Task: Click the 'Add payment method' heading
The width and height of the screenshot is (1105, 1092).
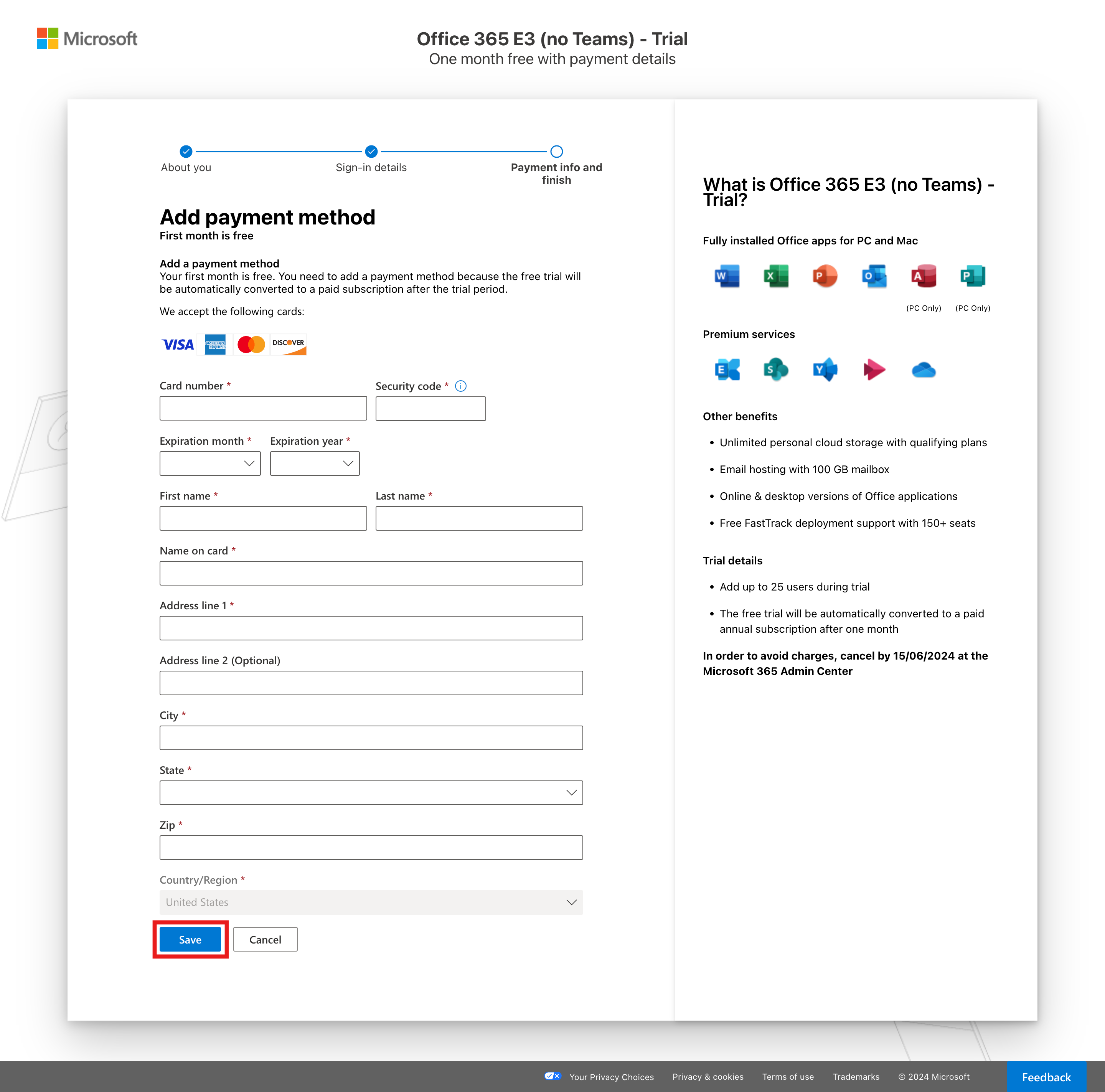Action: coord(267,218)
